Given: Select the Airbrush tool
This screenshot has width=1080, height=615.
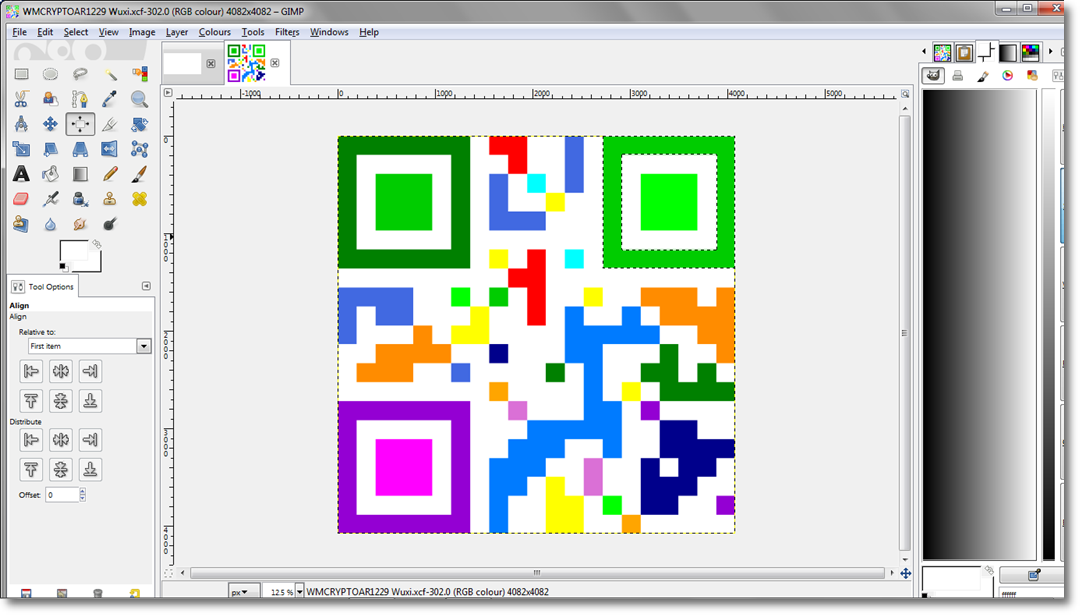Looking at the screenshot, I should 50,199.
